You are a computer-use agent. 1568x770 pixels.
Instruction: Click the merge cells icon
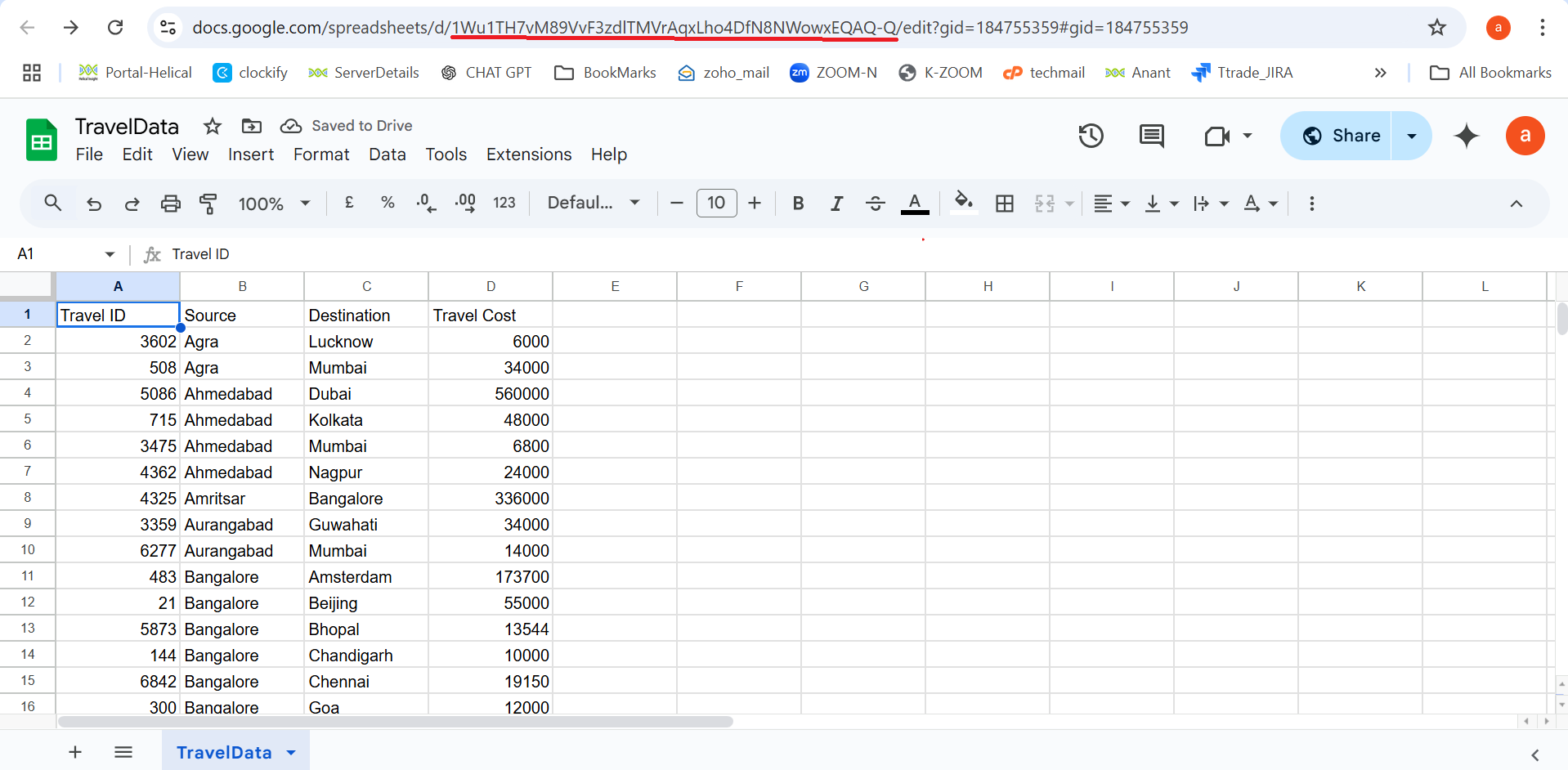coord(1045,203)
